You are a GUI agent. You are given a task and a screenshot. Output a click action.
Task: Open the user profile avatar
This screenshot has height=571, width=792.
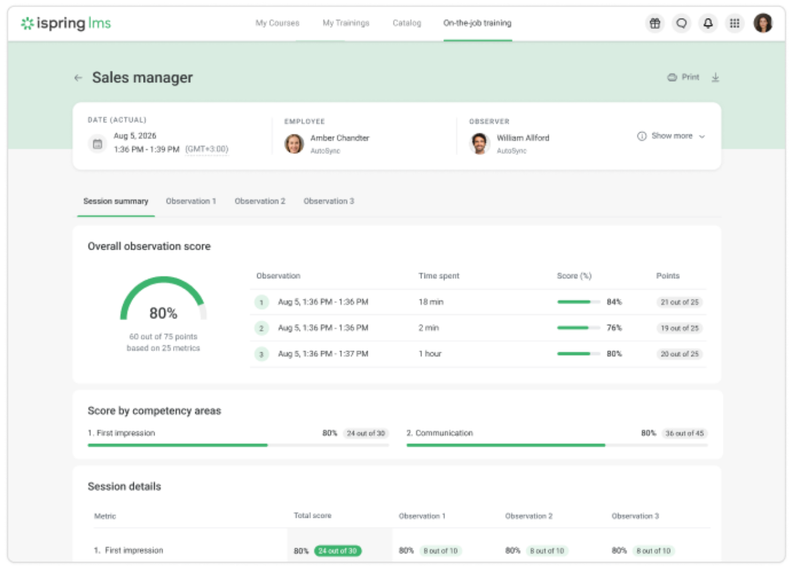coord(763,23)
